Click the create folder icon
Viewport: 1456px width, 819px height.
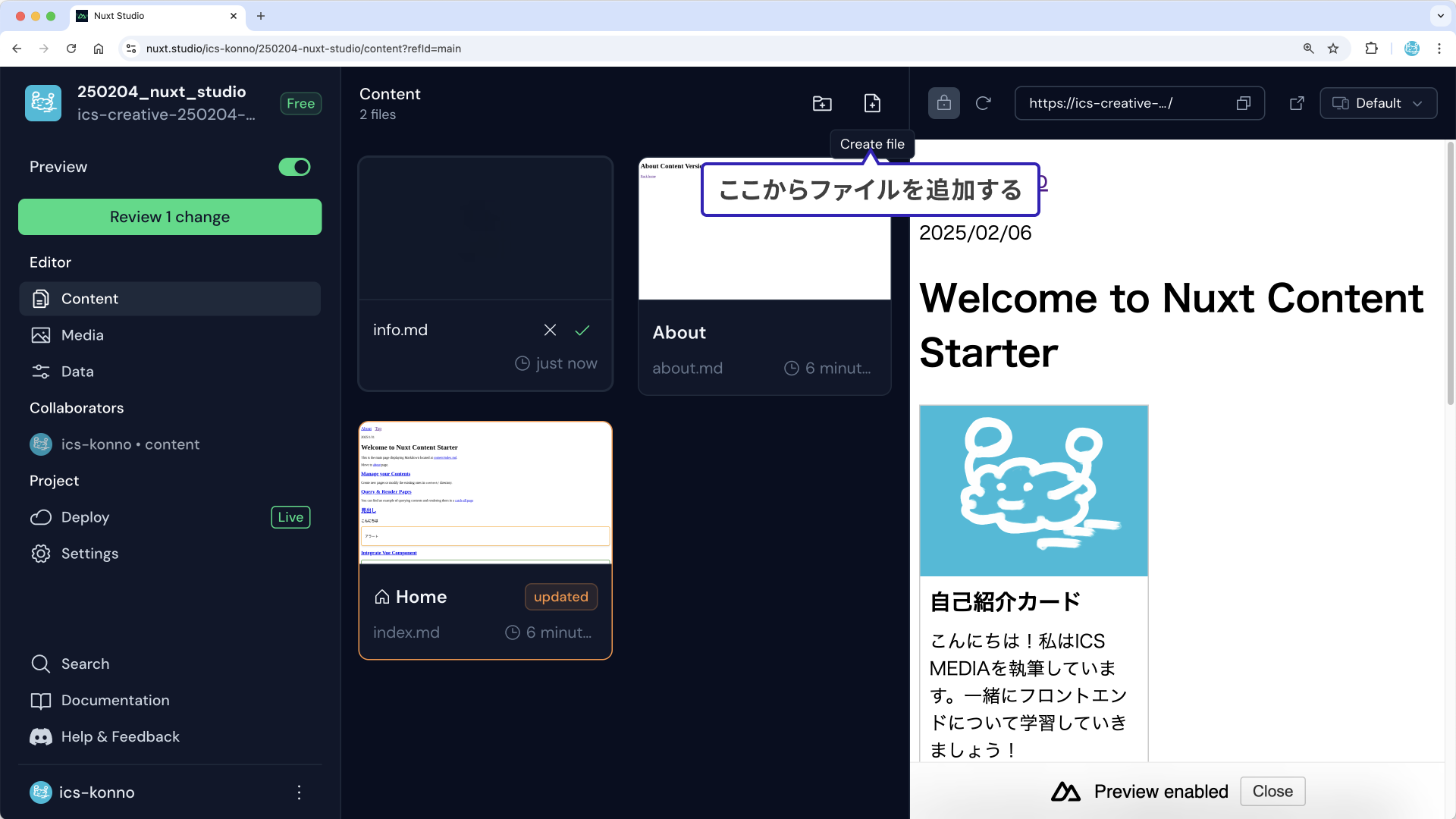pyautogui.click(x=822, y=103)
